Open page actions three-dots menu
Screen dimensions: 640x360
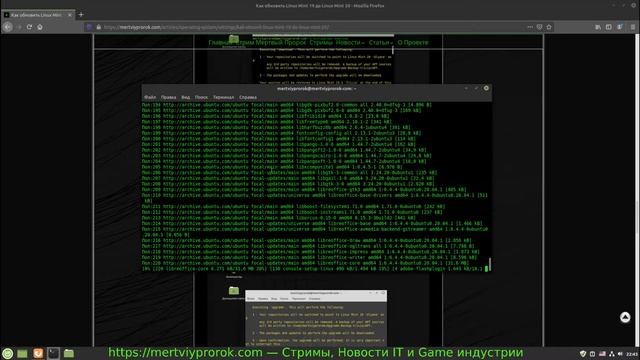[x=530, y=27]
